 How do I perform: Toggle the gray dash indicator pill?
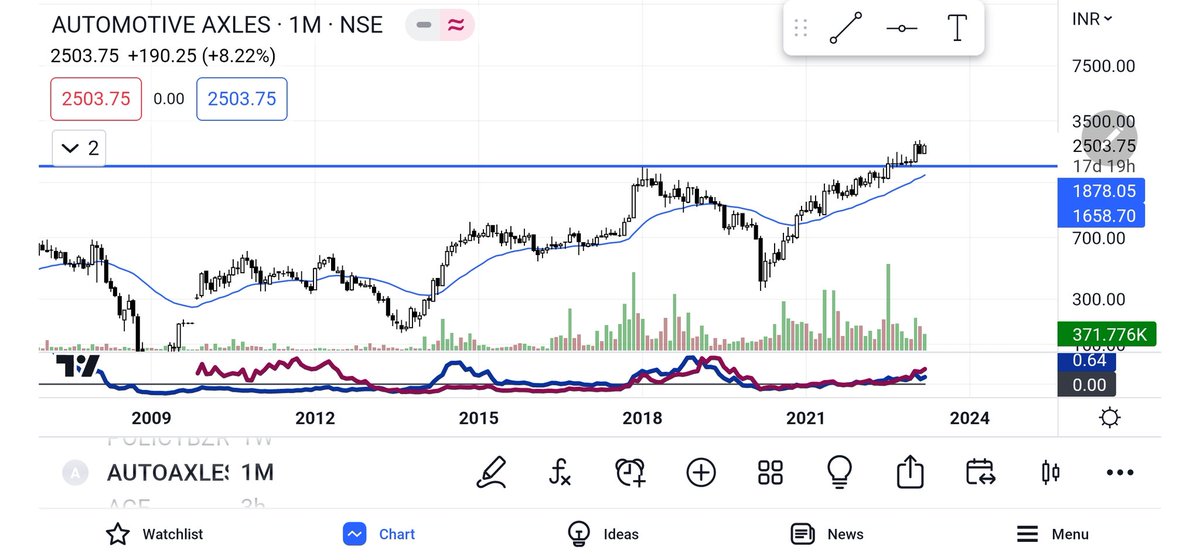[x=425, y=26]
